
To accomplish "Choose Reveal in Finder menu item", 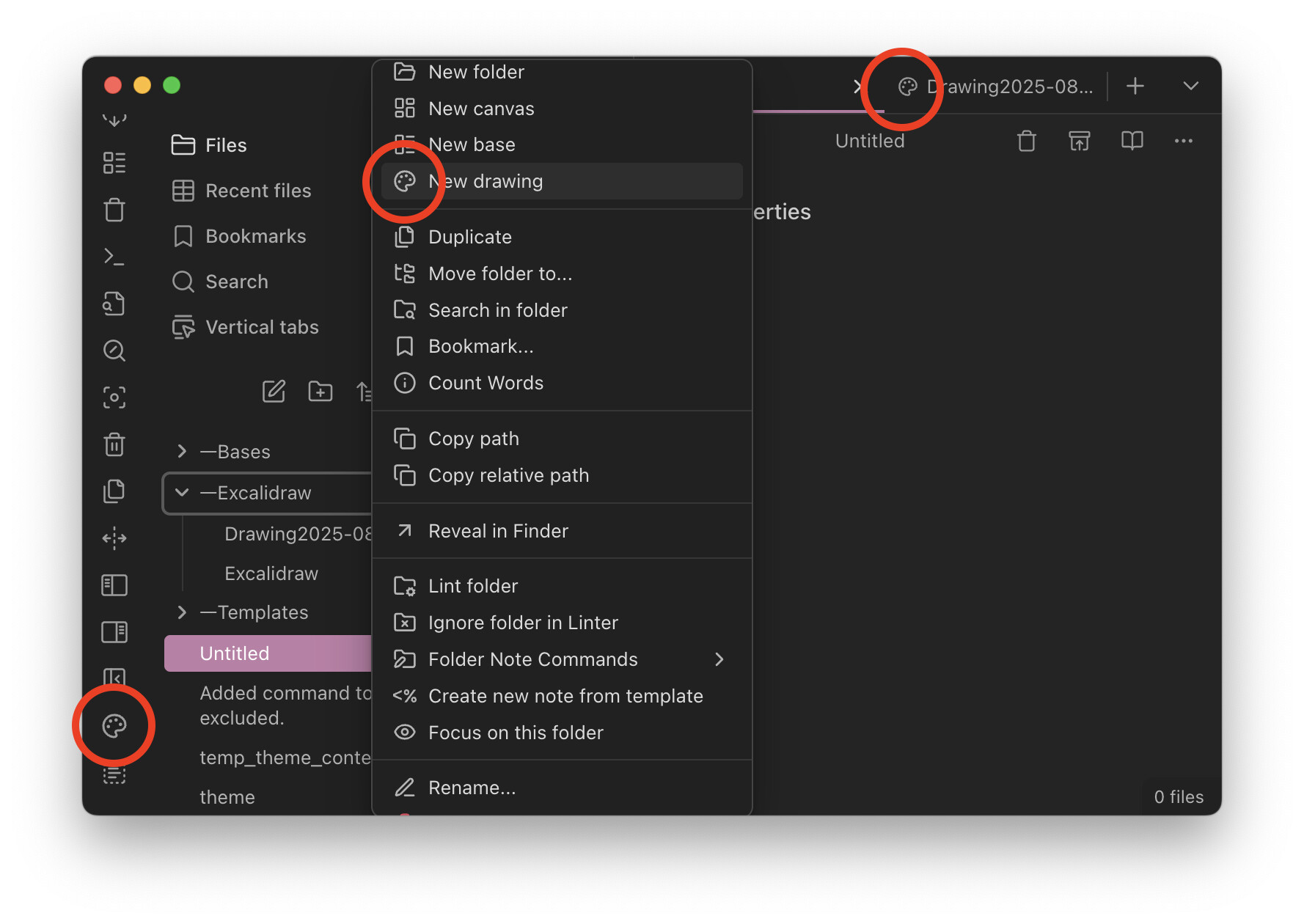I will [498, 531].
